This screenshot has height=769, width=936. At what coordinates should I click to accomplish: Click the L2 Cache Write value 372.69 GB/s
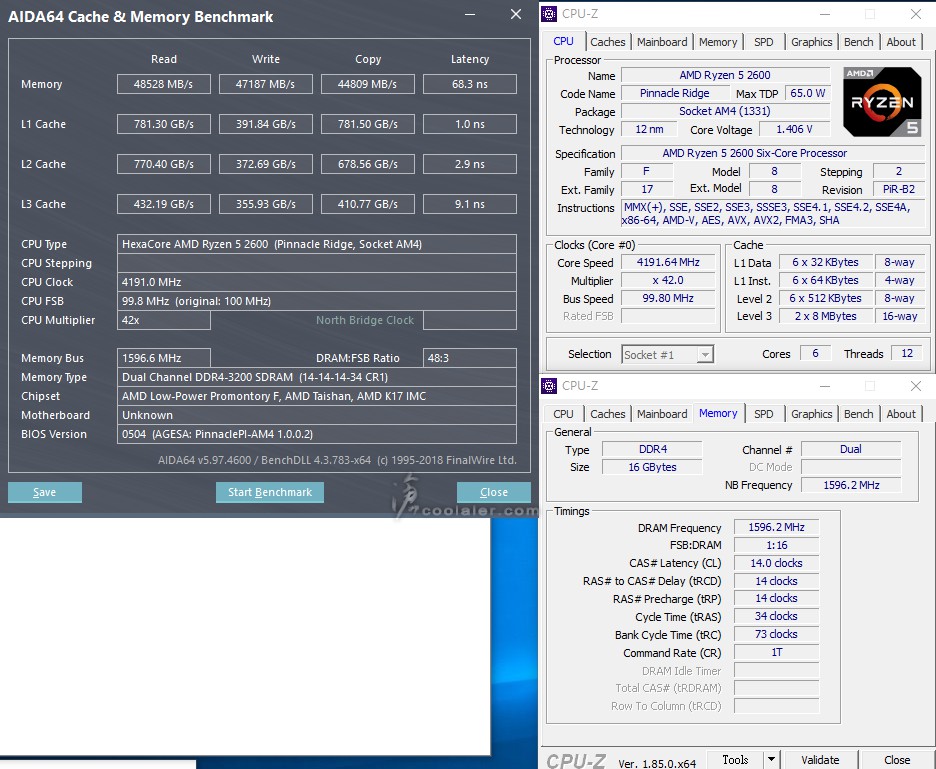pyautogui.click(x=266, y=164)
